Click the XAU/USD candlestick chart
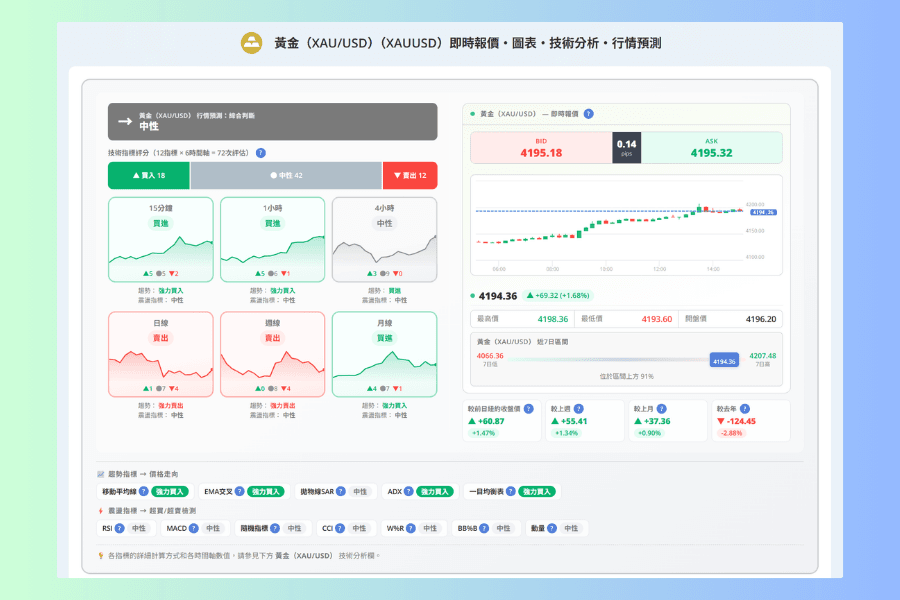This screenshot has height=600, width=900. coord(626,225)
